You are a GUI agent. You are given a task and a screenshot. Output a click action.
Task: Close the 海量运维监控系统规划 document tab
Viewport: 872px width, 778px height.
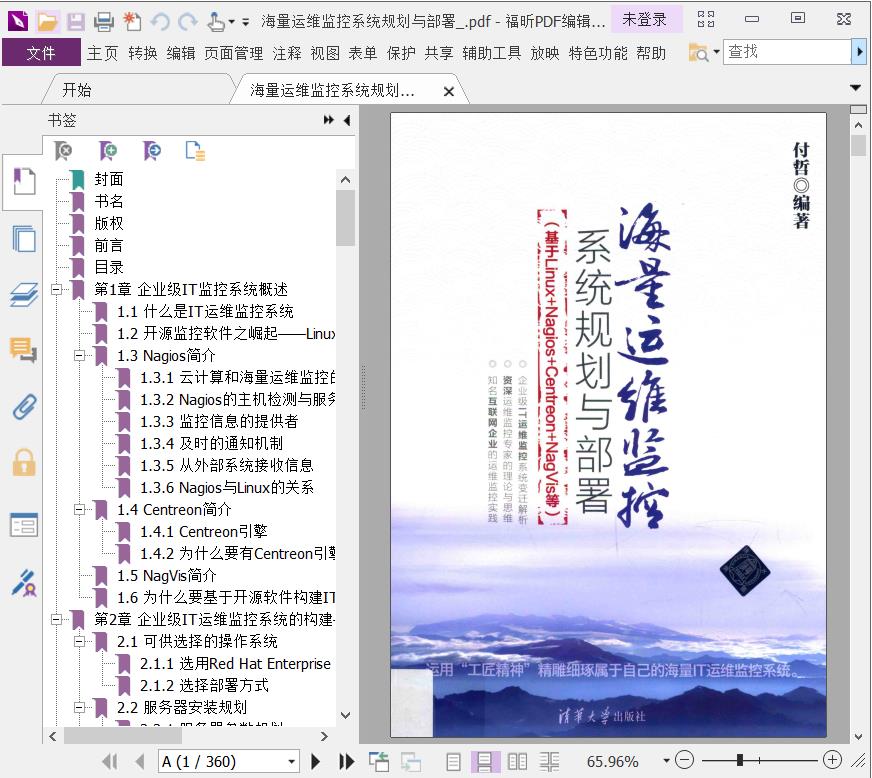coord(449,91)
